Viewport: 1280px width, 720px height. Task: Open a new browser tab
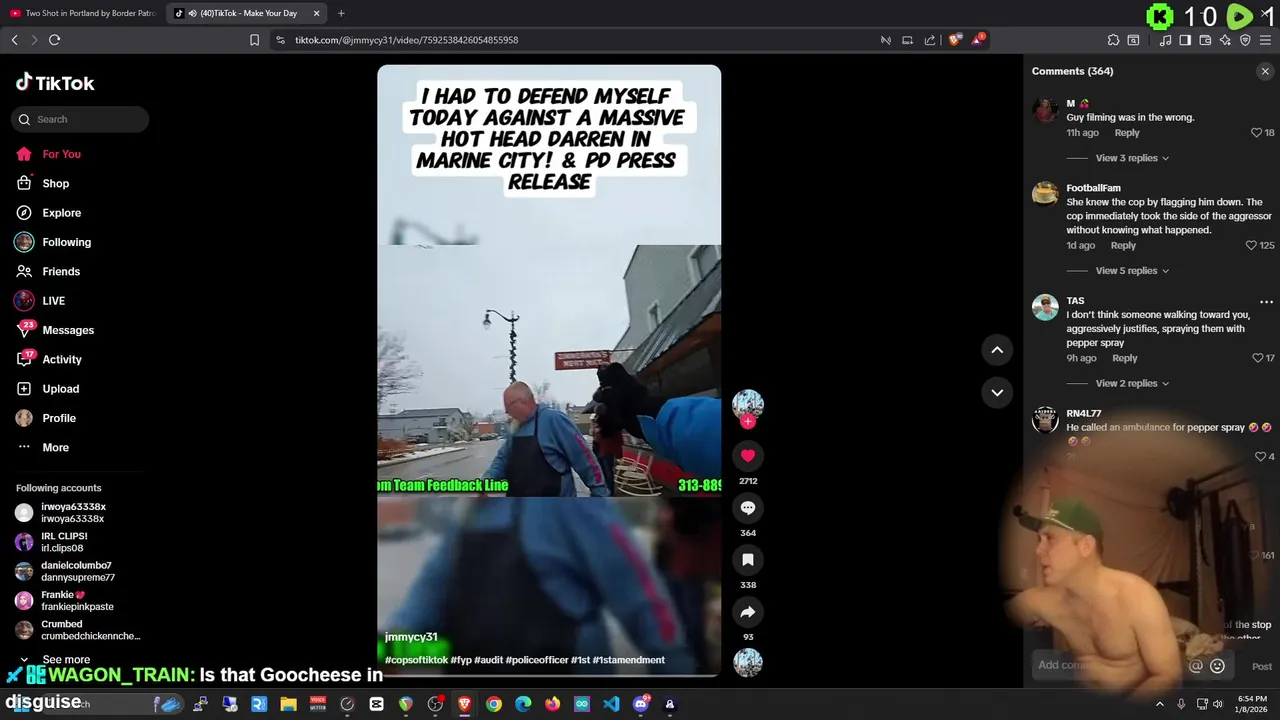pyautogui.click(x=341, y=13)
